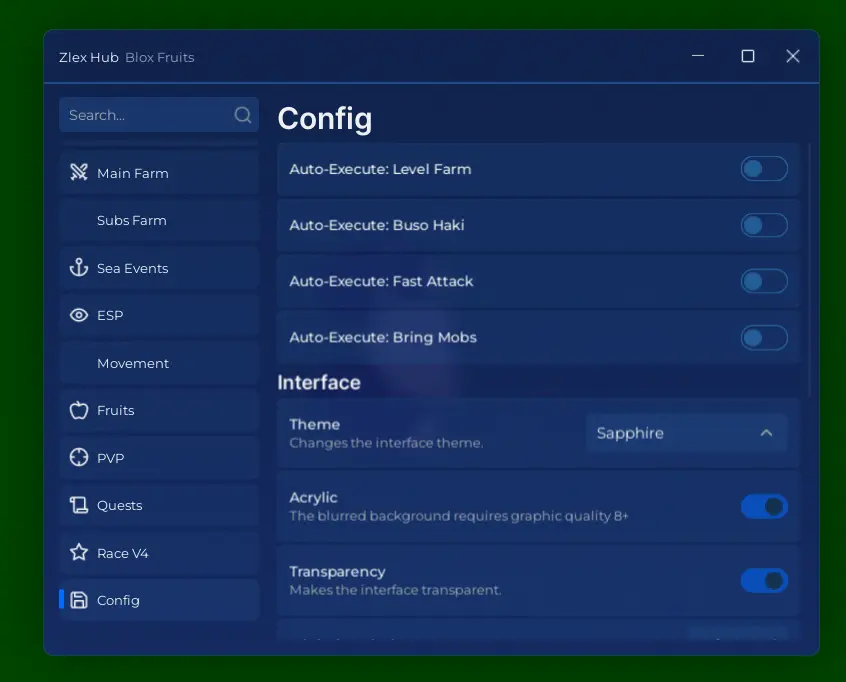Click the scroll icon for Quests
Image resolution: width=846 pixels, height=682 pixels.
79,505
